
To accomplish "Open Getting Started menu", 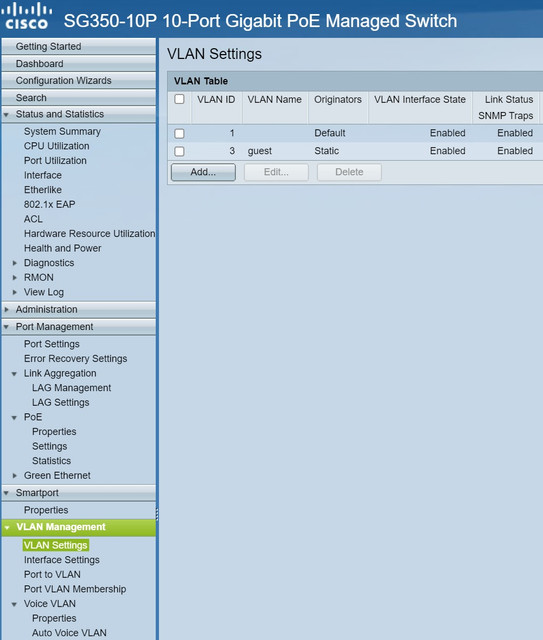I will pyautogui.click(x=78, y=47).
